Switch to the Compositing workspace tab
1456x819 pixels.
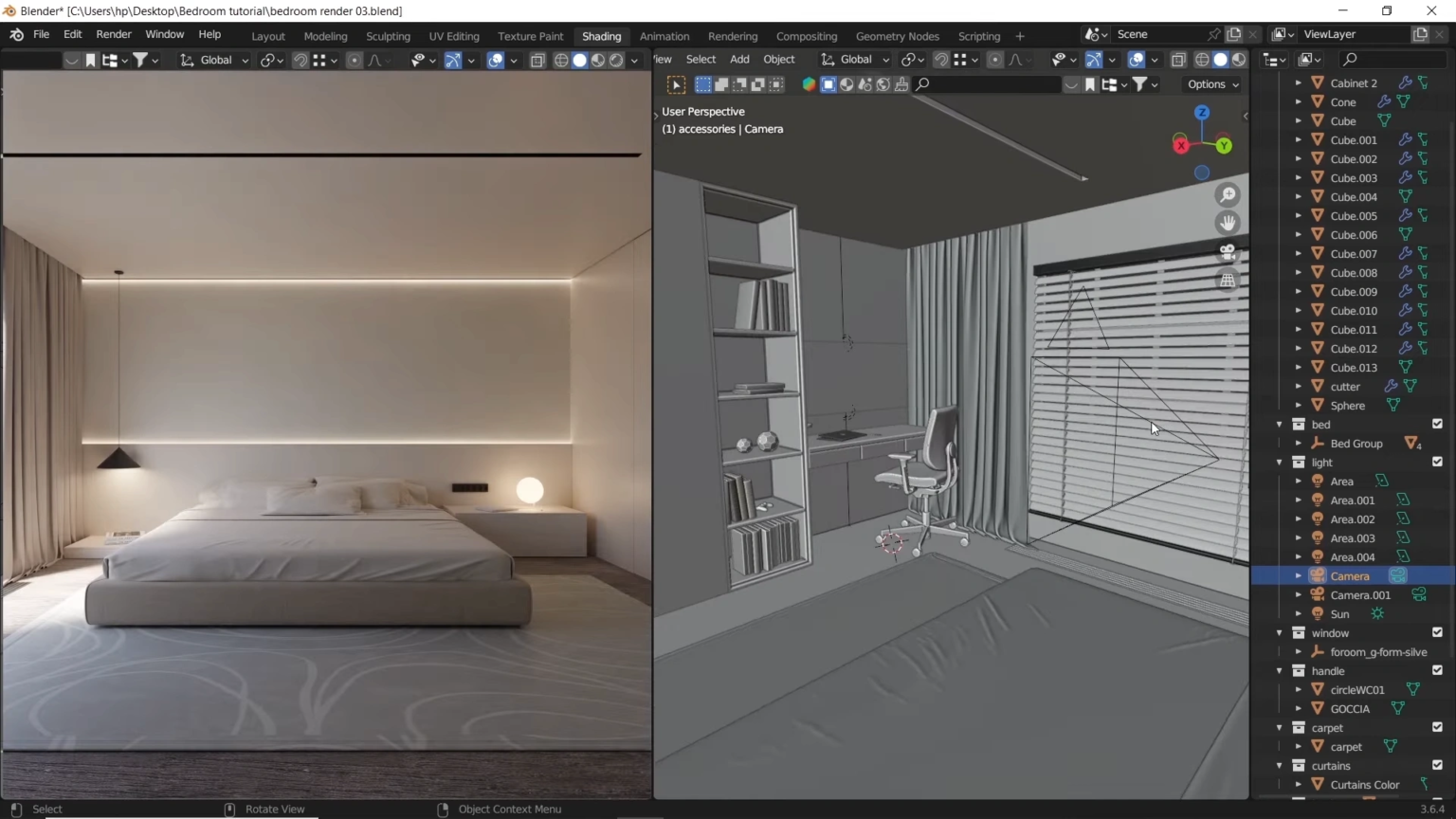tap(807, 36)
